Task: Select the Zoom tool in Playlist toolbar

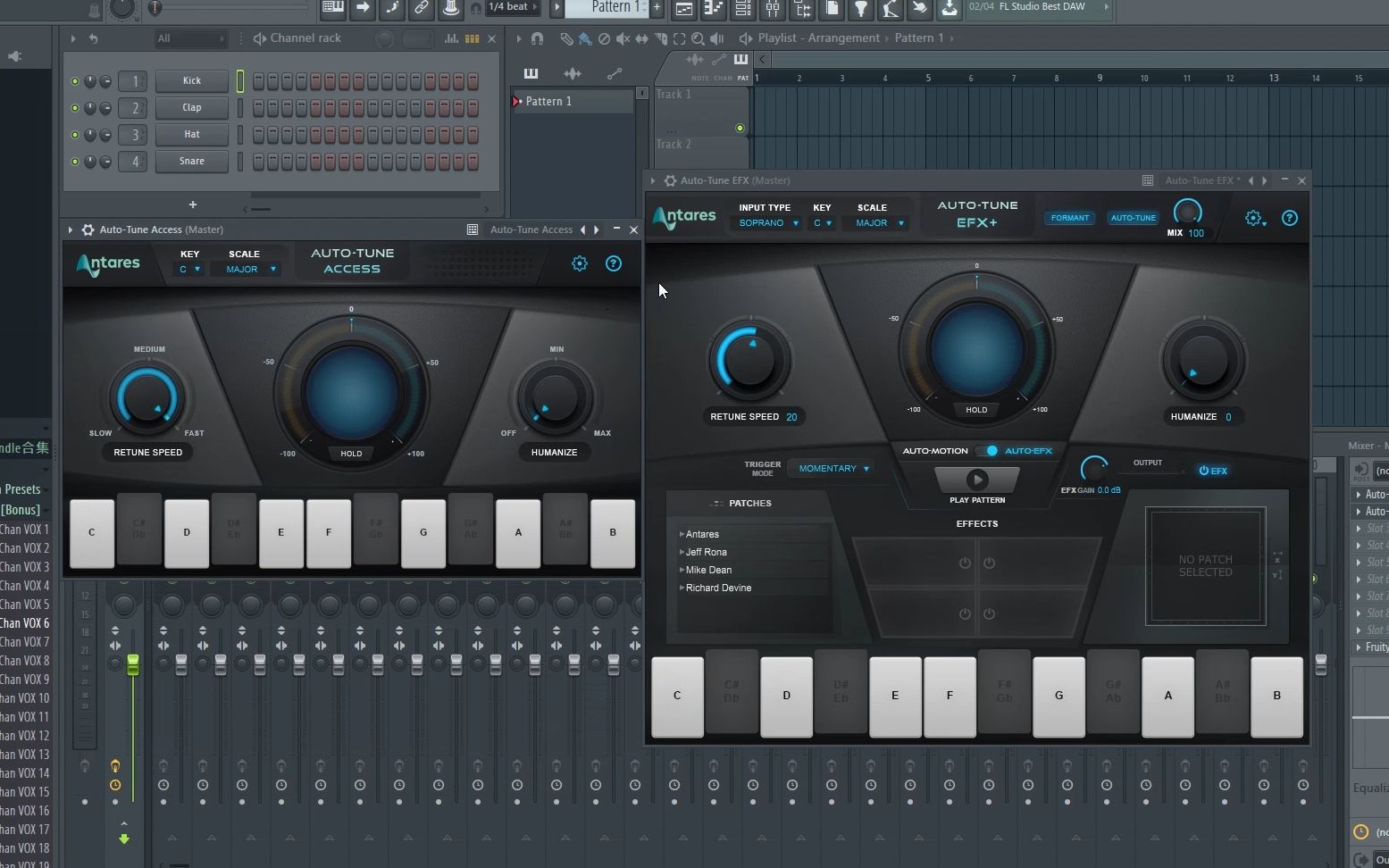Action: click(x=699, y=39)
